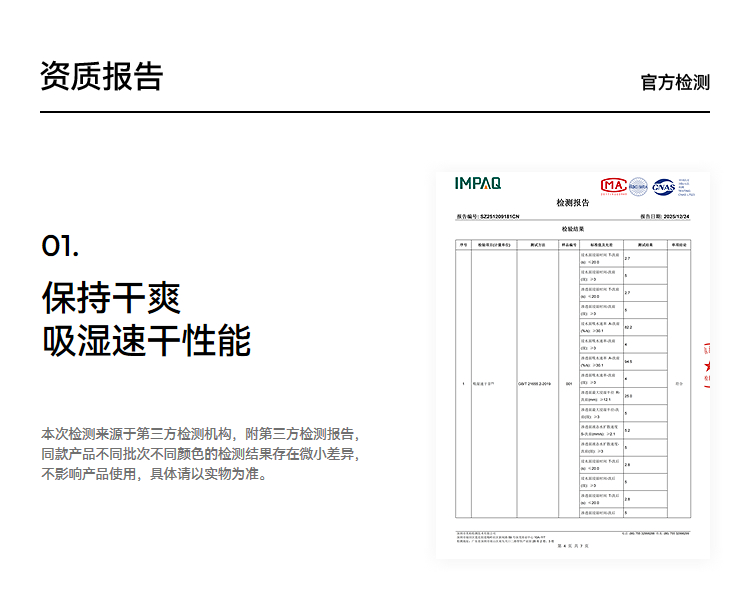Image resolution: width=750 pixels, height=594 pixels.
Task: Click the report date 2025/12/24
Action: coord(676,217)
